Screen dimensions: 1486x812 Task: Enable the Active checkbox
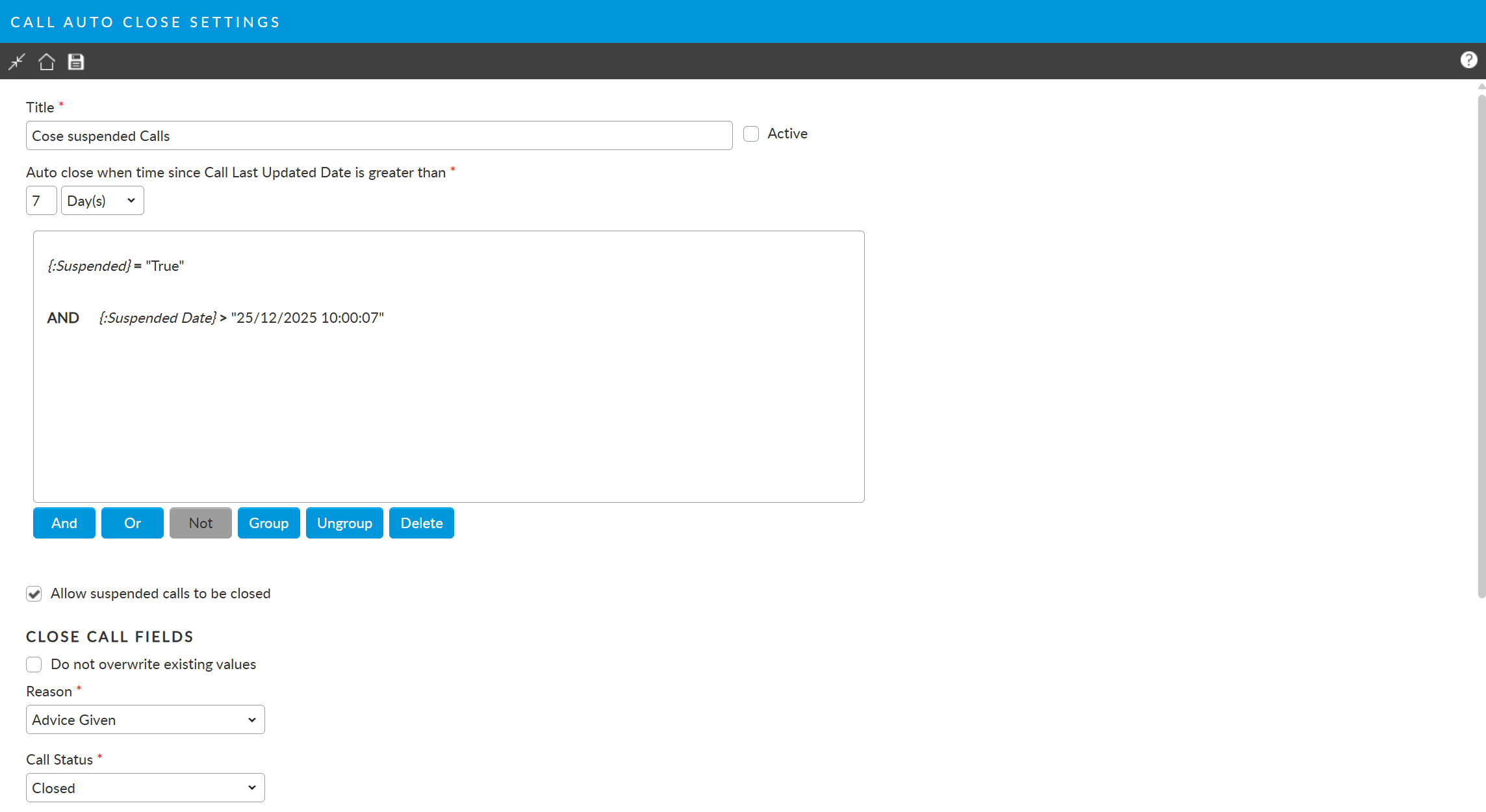click(x=751, y=134)
